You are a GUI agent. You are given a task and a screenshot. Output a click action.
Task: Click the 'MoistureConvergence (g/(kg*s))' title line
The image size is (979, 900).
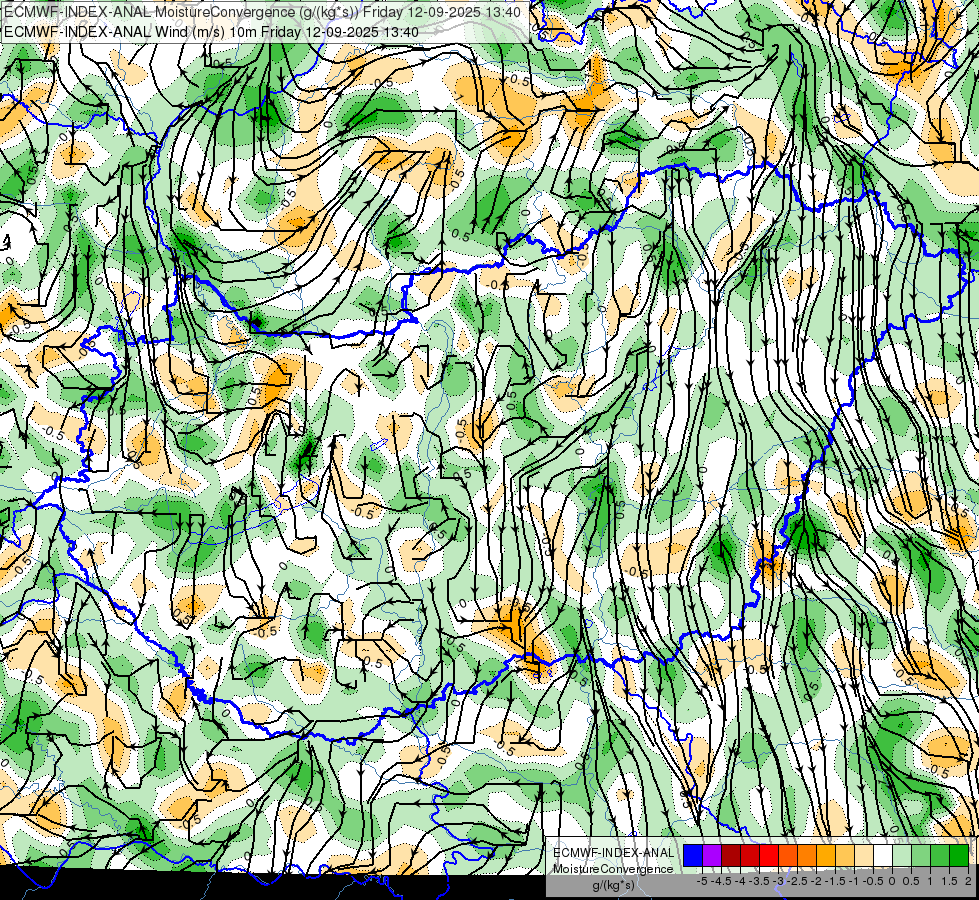[x=262, y=11]
